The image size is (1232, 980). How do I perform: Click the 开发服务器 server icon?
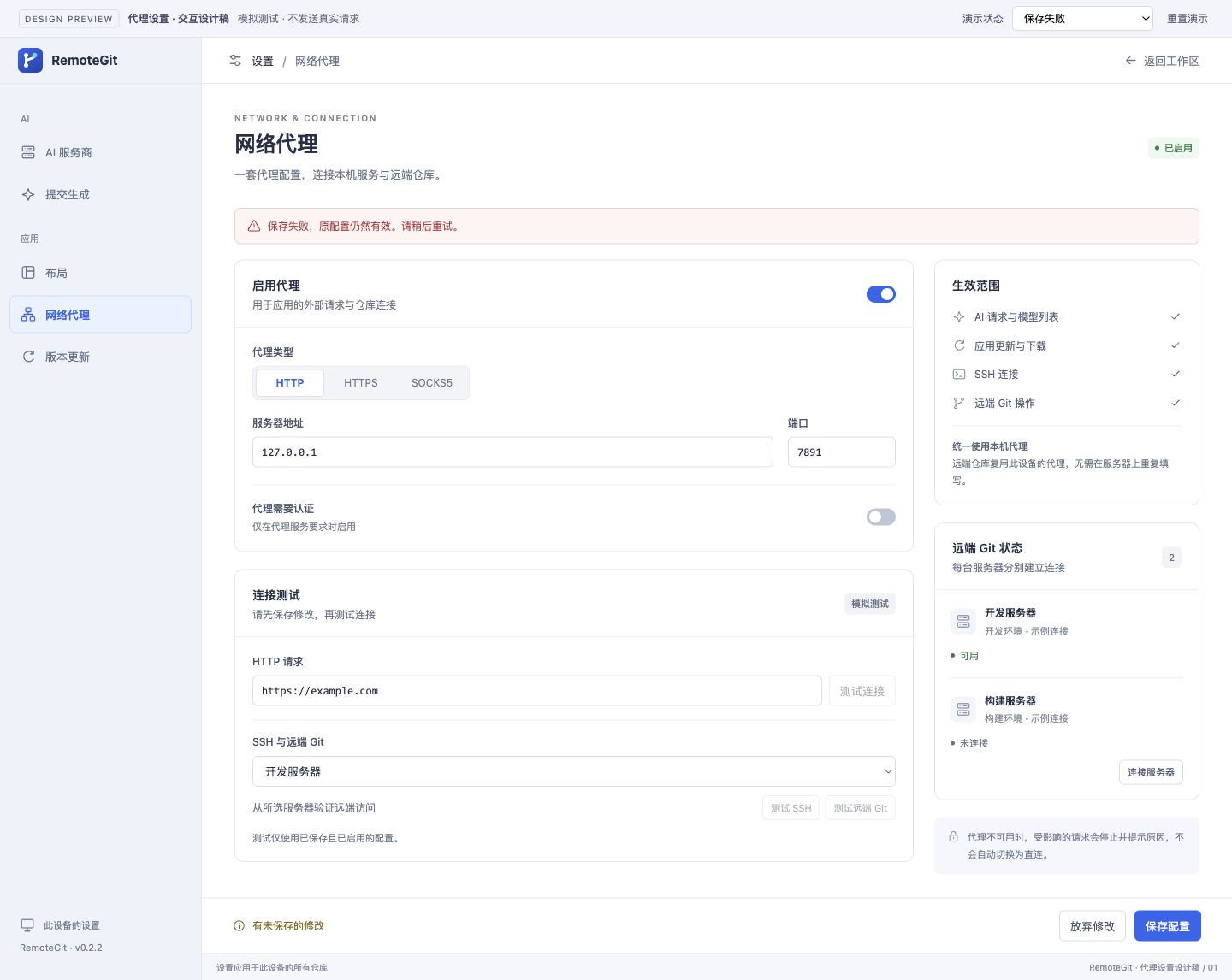pyautogui.click(x=963, y=622)
